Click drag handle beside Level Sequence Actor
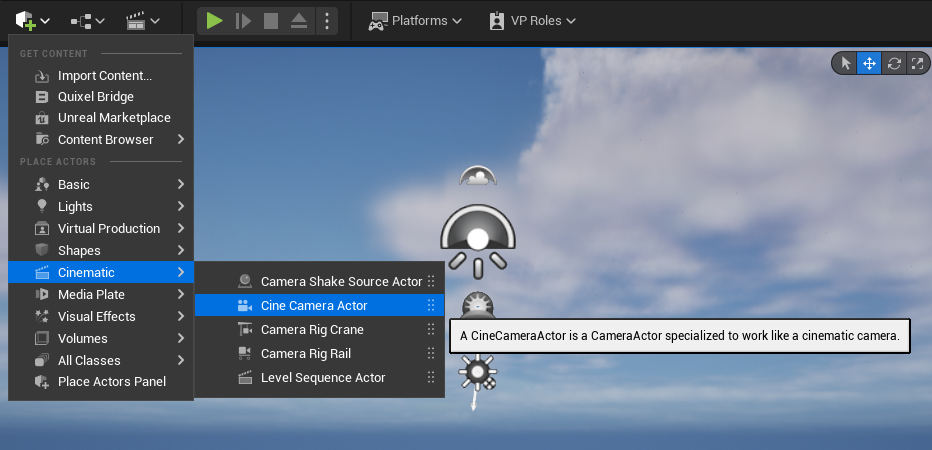This screenshot has height=450, width=932. click(x=432, y=377)
